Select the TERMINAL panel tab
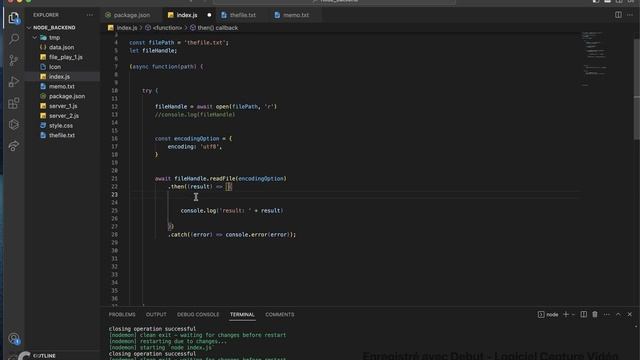The image size is (640, 360). [242, 314]
